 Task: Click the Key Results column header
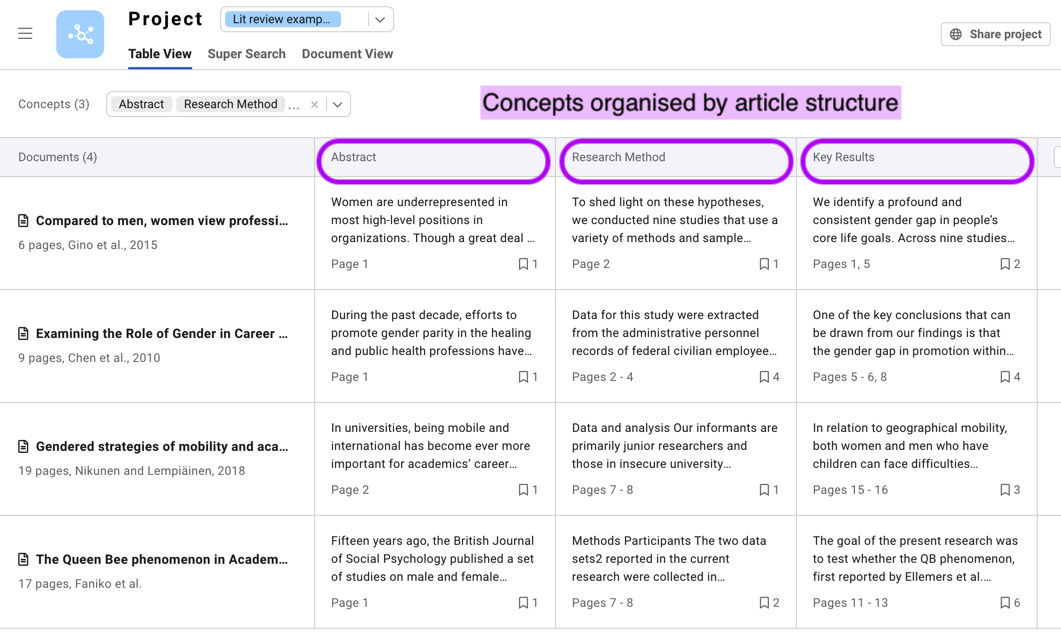(917, 158)
